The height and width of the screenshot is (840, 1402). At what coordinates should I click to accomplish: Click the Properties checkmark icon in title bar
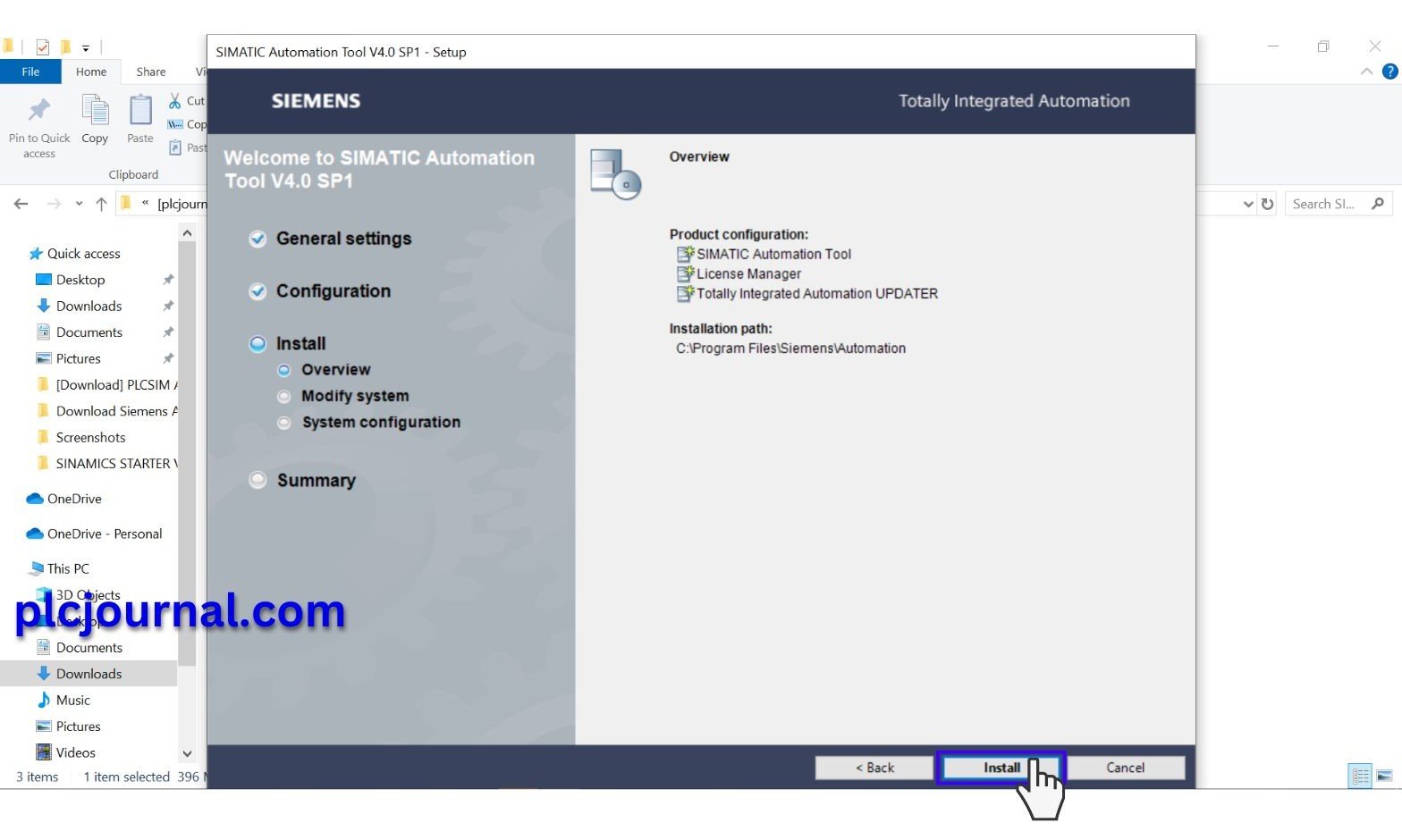pyautogui.click(x=42, y=46)
